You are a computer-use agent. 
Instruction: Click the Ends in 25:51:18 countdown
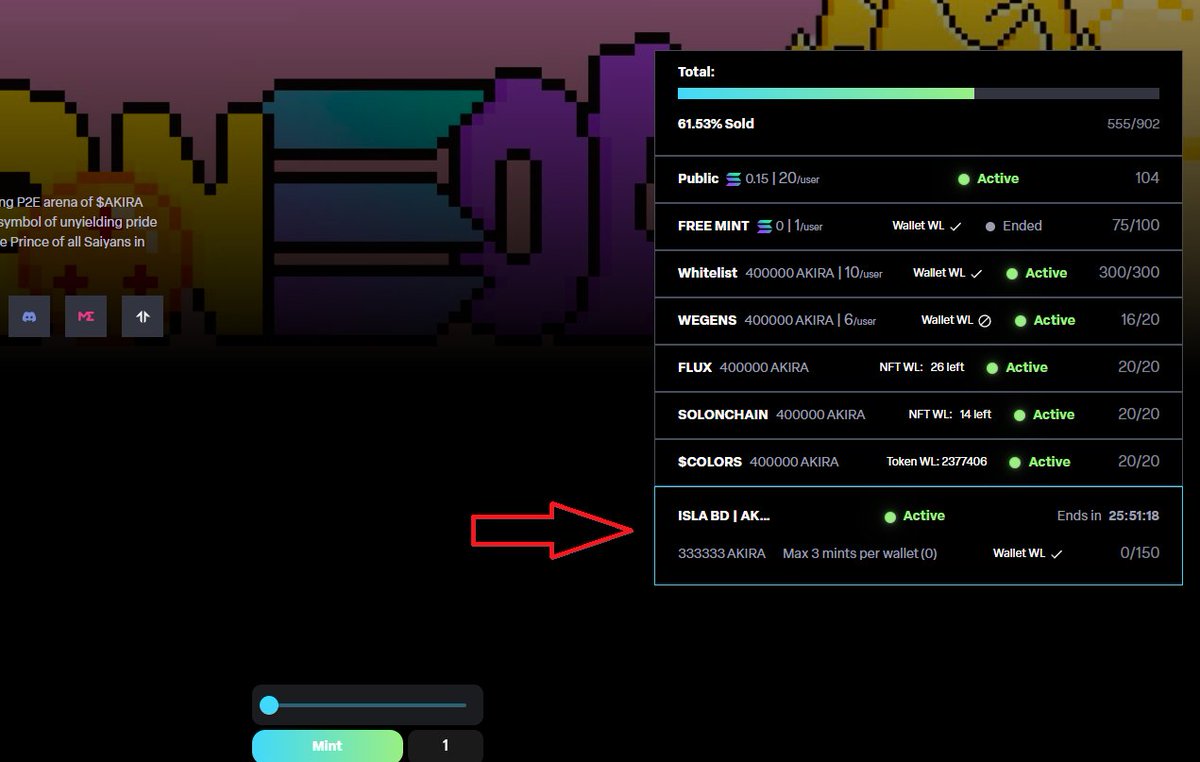tap(1108, 516)
